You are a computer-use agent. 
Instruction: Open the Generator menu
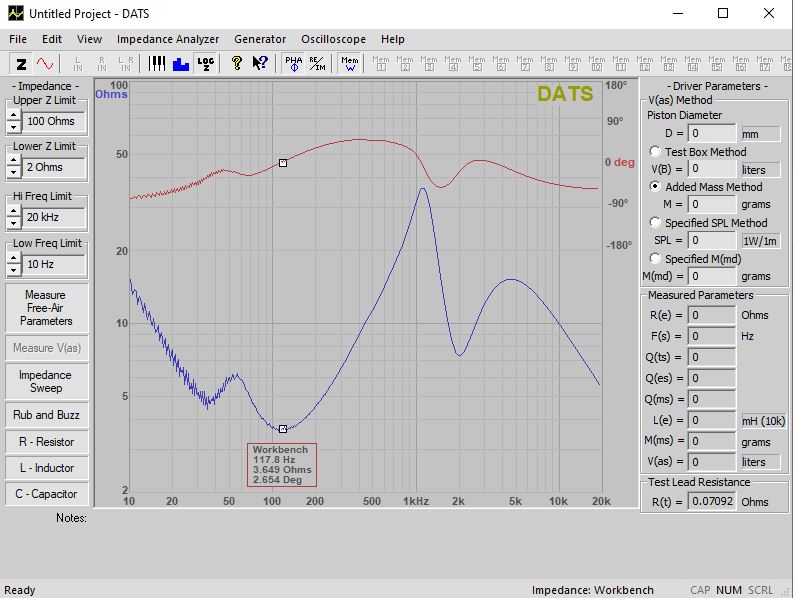[x=260, y=39]
